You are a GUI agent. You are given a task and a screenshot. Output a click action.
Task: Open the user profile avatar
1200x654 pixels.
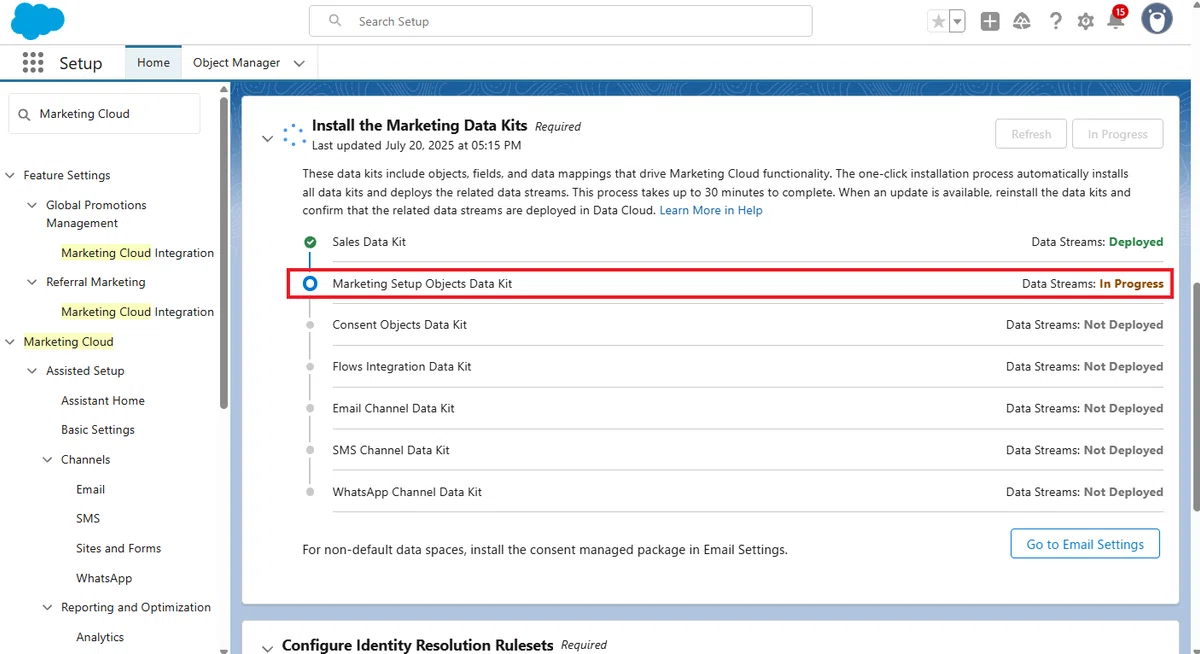(1157, 20)
